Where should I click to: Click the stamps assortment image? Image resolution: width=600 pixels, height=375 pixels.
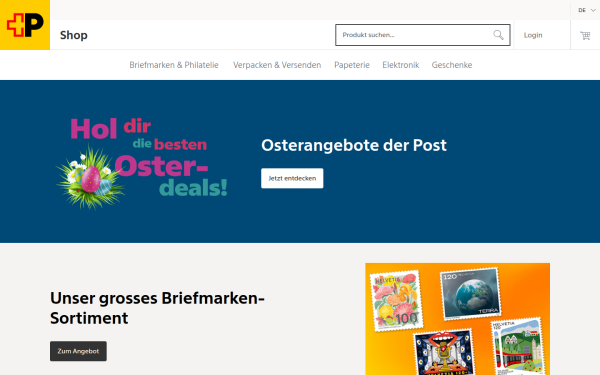[458, 319]
